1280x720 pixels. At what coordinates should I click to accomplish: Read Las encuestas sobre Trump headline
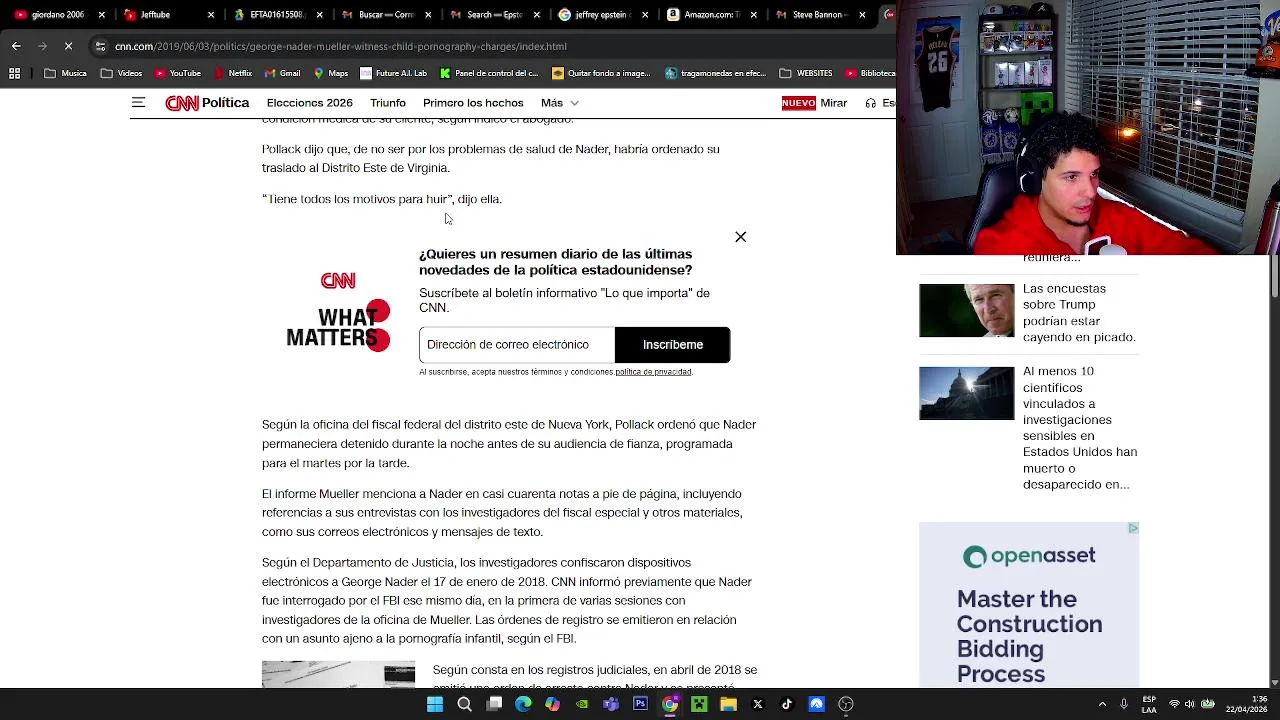point(1079,312)
